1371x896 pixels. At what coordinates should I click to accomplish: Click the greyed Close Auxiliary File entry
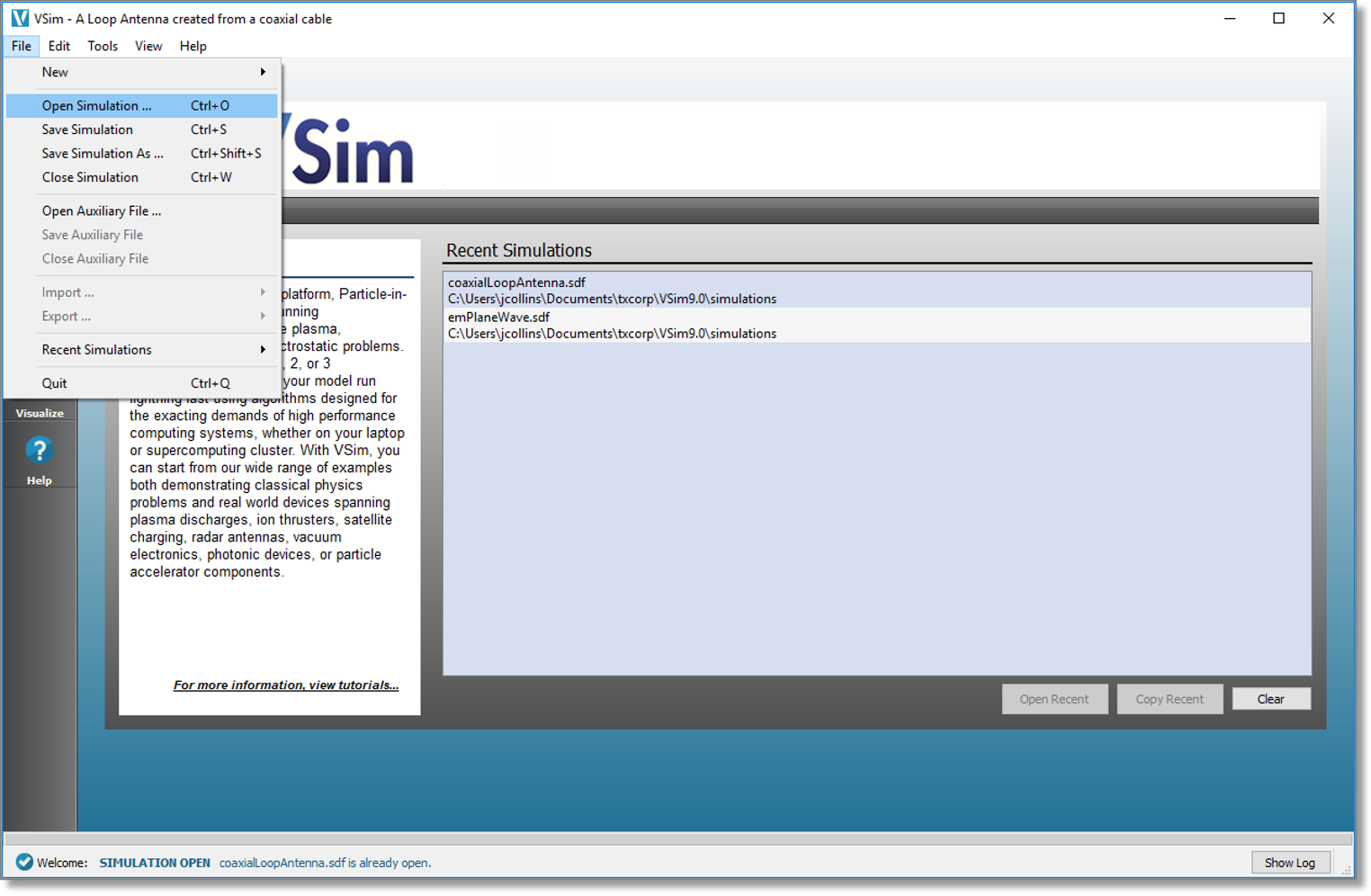pos(142,258)
